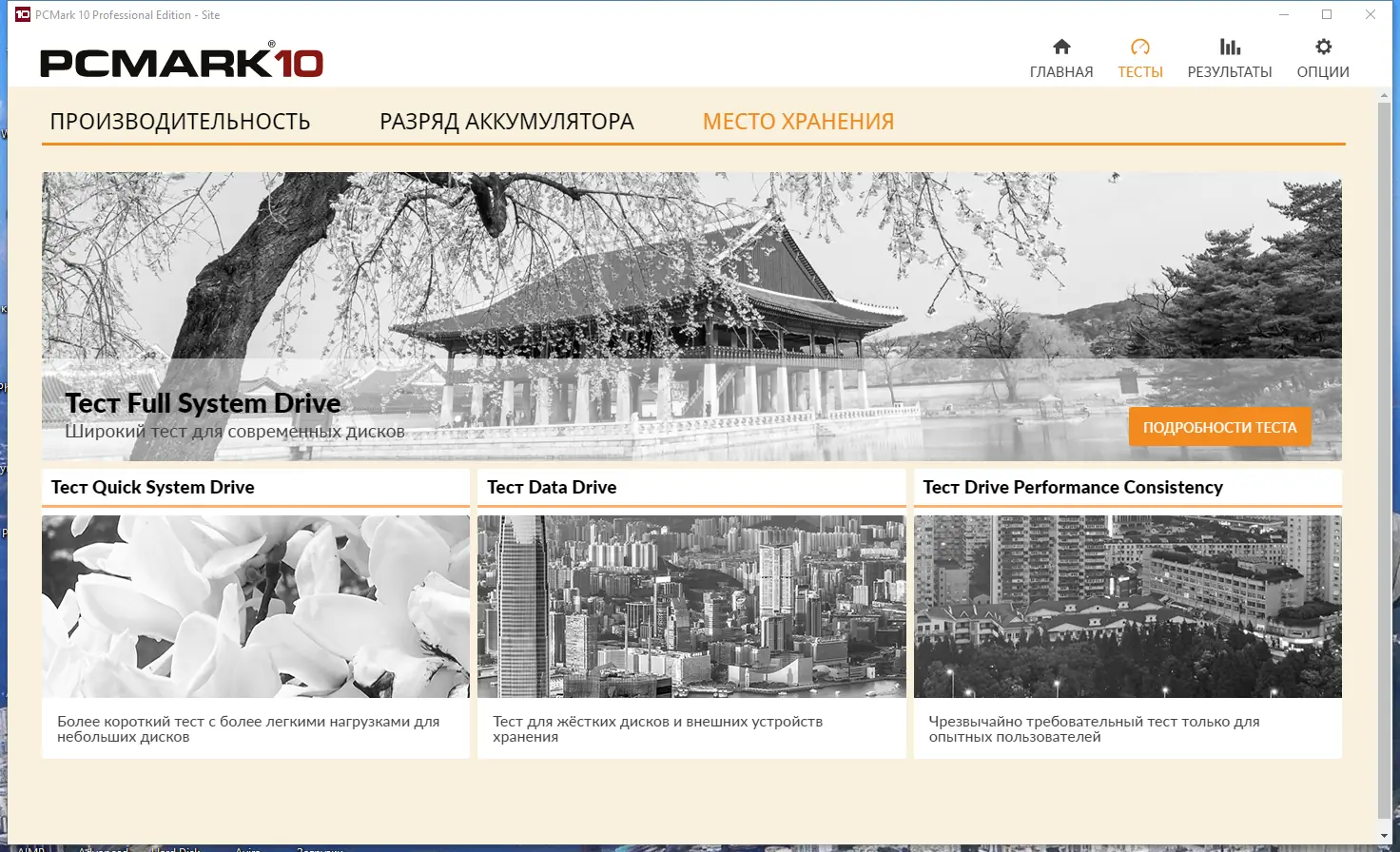Open the Тест Quick System Drive heading

pos(152,487)
